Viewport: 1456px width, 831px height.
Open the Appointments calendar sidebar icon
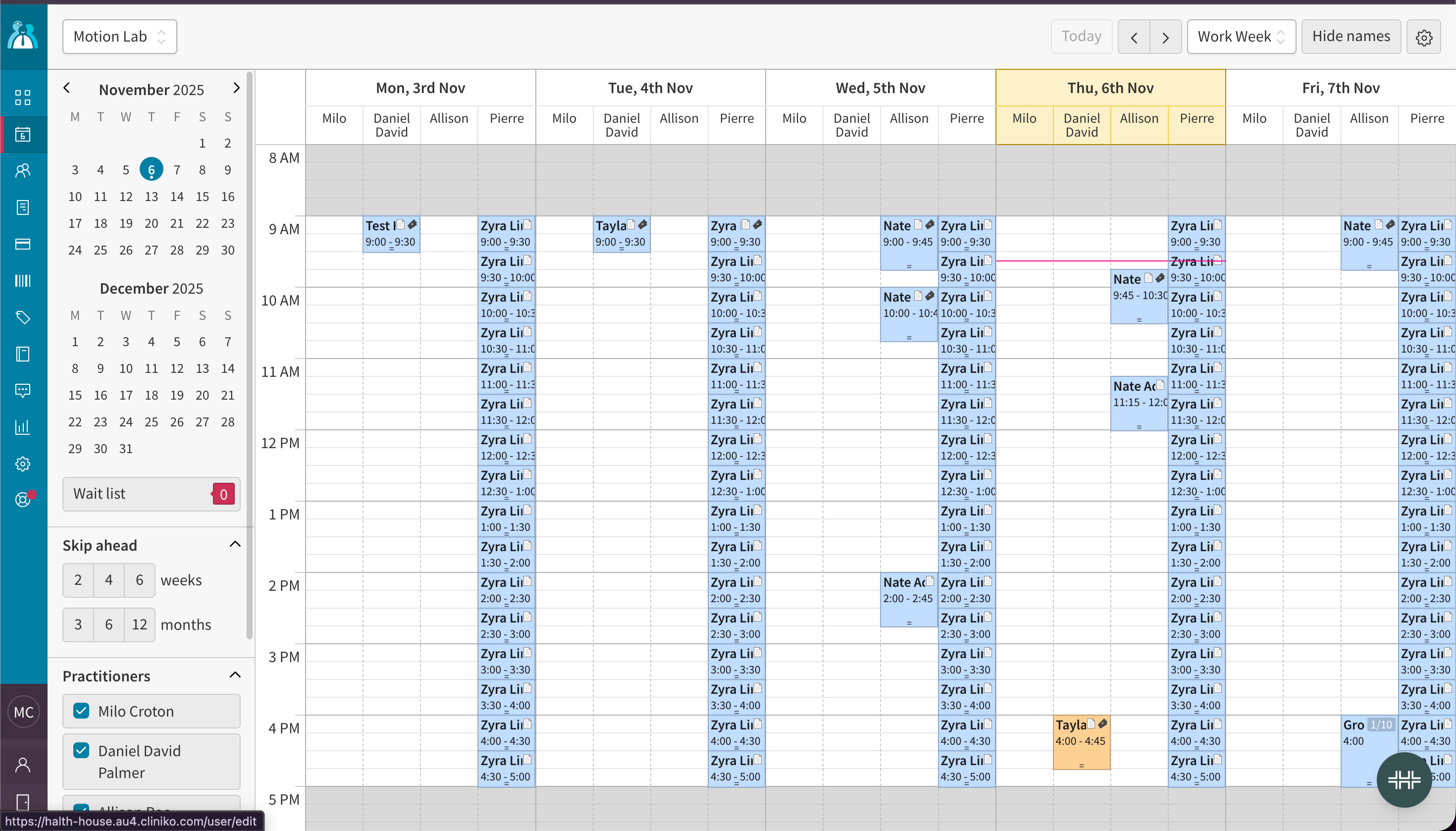[23, 134]
